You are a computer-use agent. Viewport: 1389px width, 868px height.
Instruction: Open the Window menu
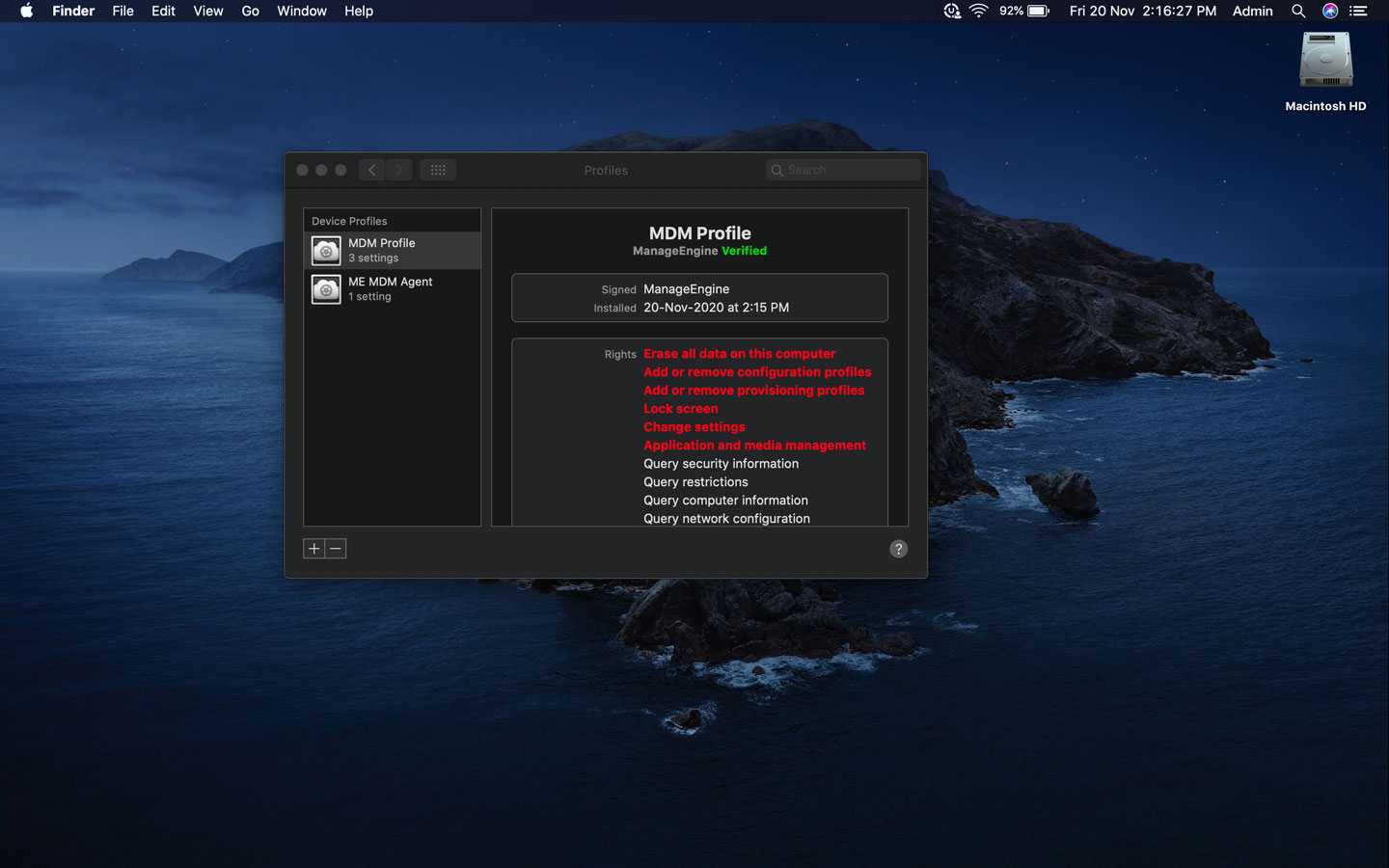coord(301,12)
